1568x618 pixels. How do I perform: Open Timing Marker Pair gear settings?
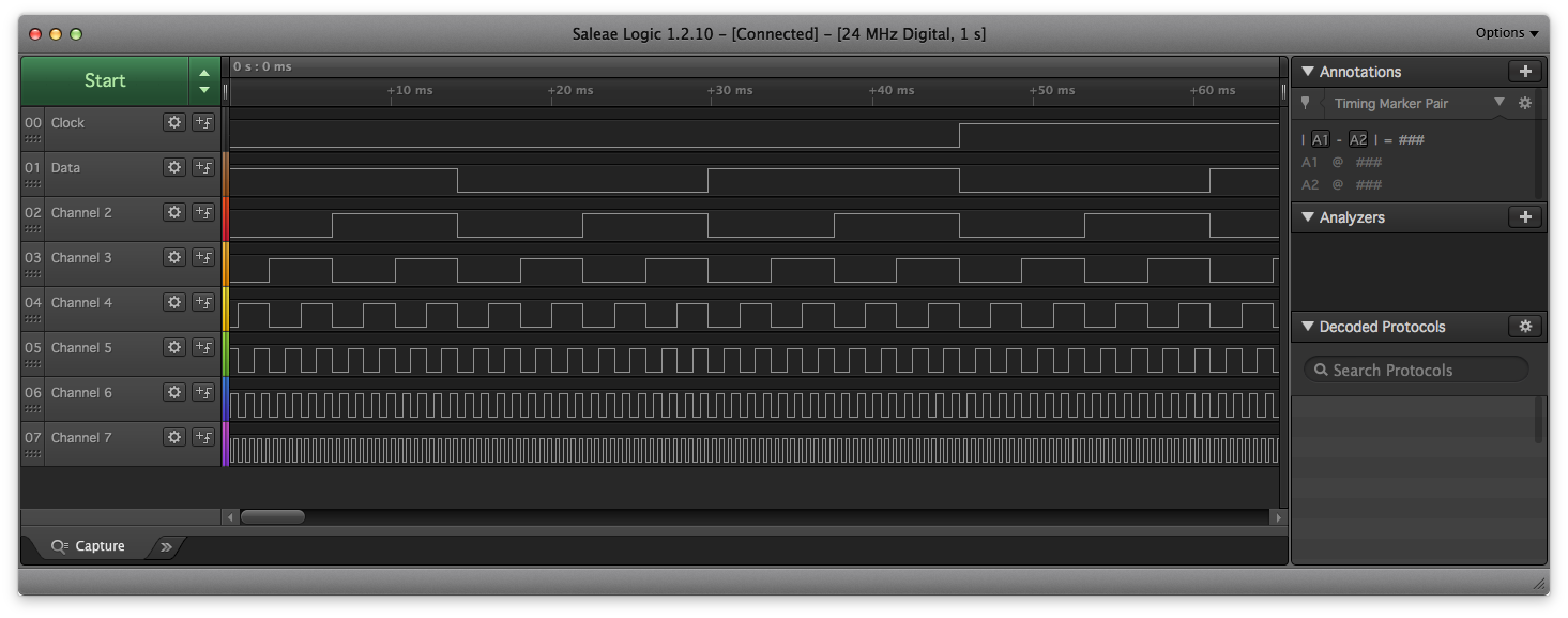coord(1525,103)
